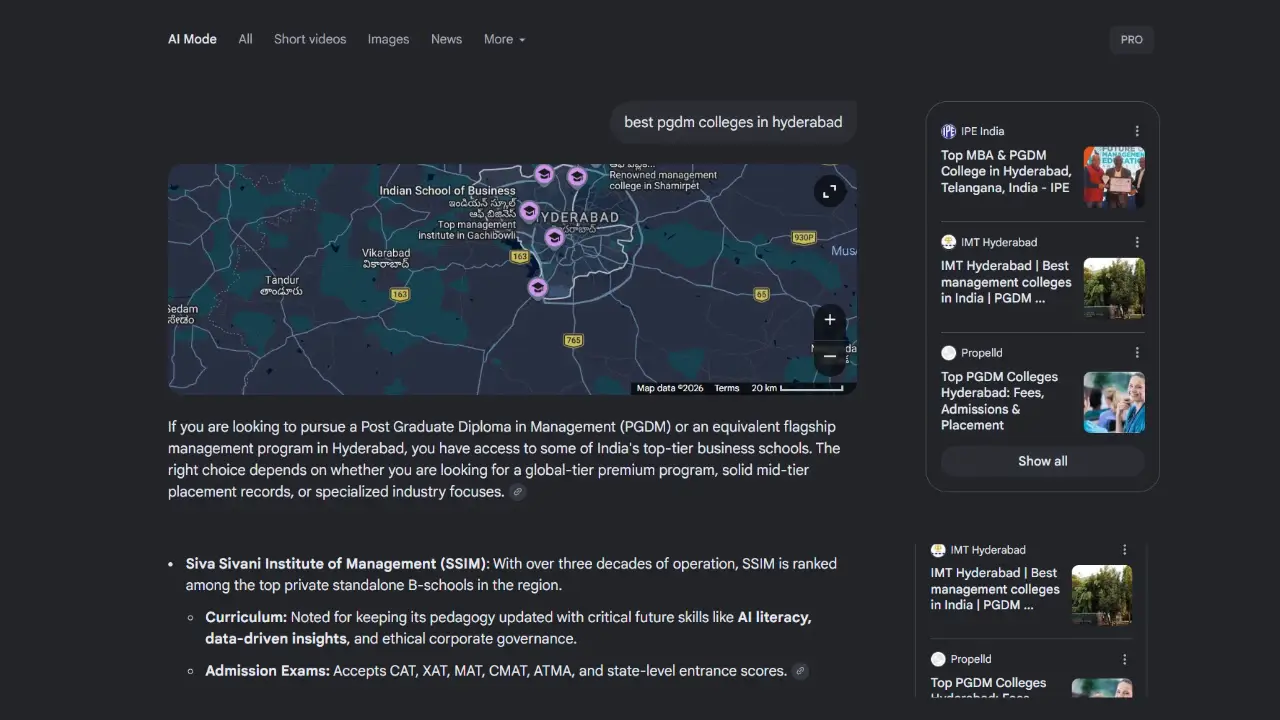Select the graduation pin next to Shamirpet college label
The height and width of the screenshot is (720, 1280).
pos(577,177)
